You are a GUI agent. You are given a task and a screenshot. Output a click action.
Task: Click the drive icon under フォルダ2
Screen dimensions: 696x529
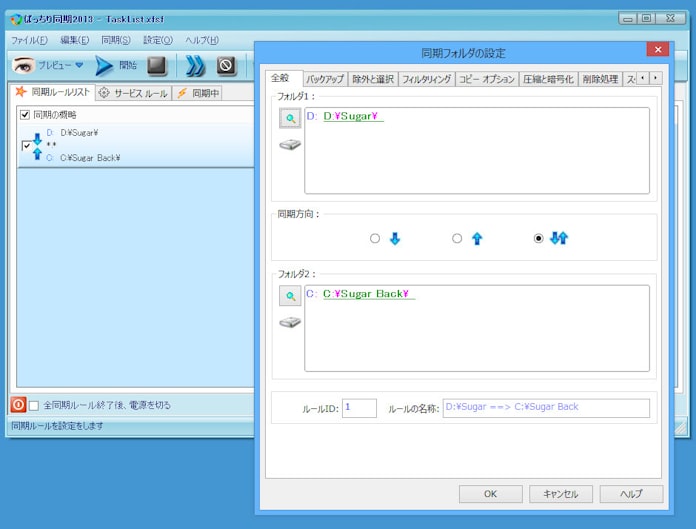[x=289, y=322]
